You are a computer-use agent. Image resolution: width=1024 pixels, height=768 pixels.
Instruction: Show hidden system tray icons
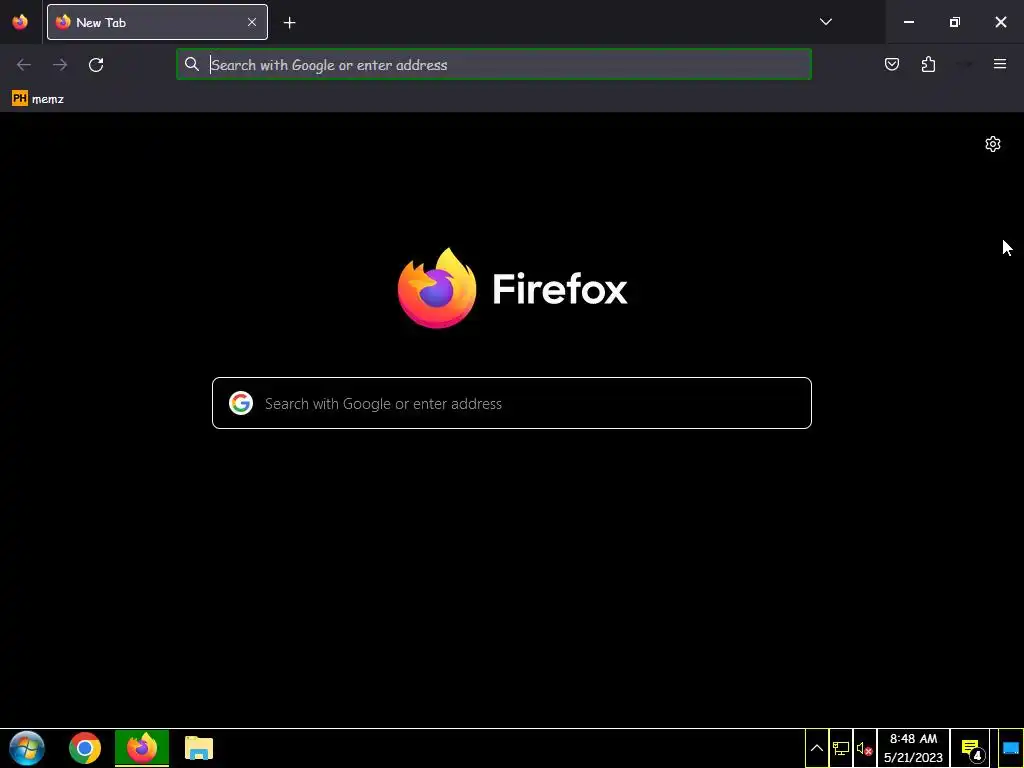coord(816,748)
